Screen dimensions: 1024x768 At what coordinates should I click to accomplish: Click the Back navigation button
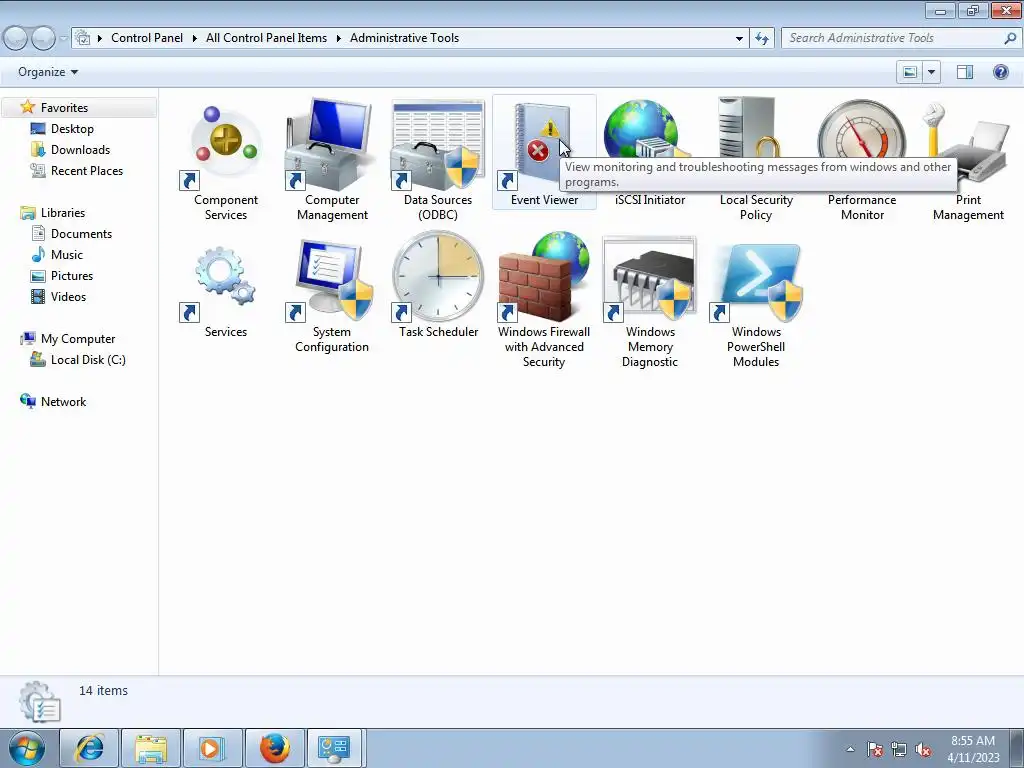[16, 39]
